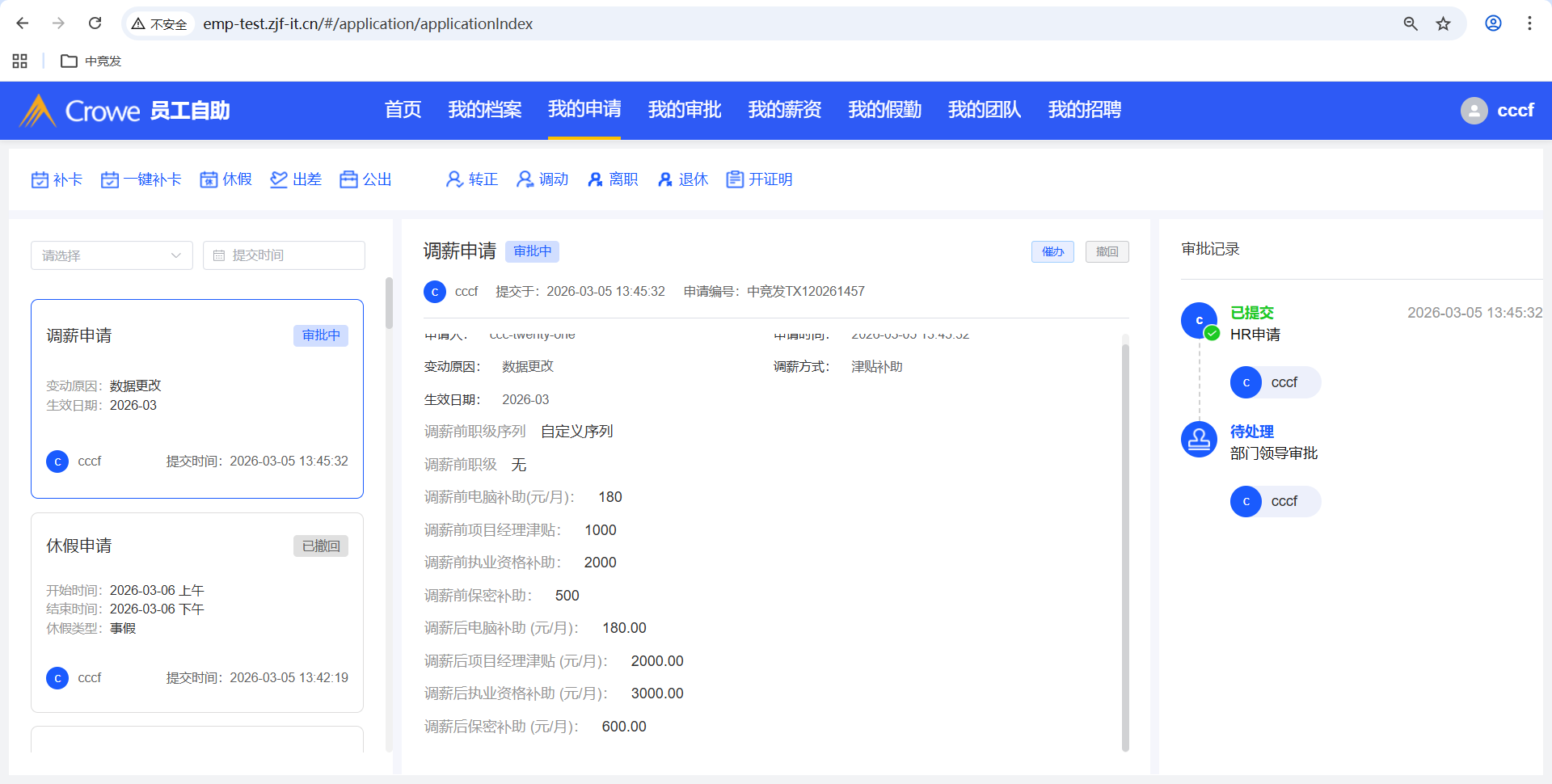Select the 休假申请 card in list
This screenshot has height=784, width=1552.
click(196, 612)
